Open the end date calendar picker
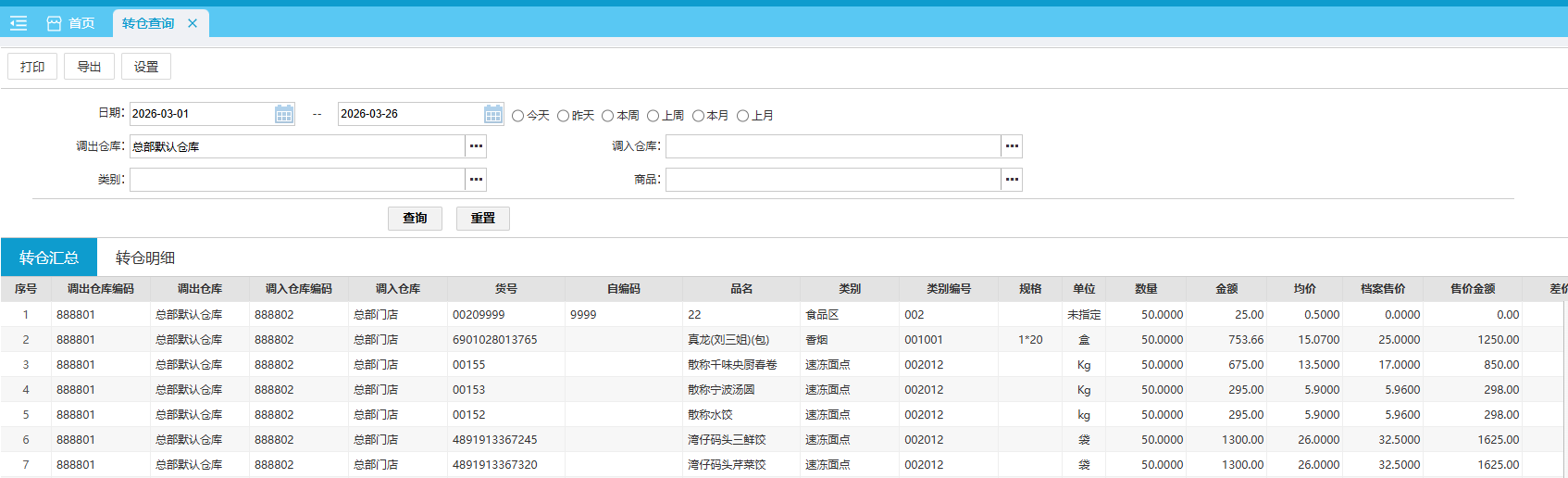Viewport: 1568px width, 478px height. pyautogui.click(x=493, y=114)
